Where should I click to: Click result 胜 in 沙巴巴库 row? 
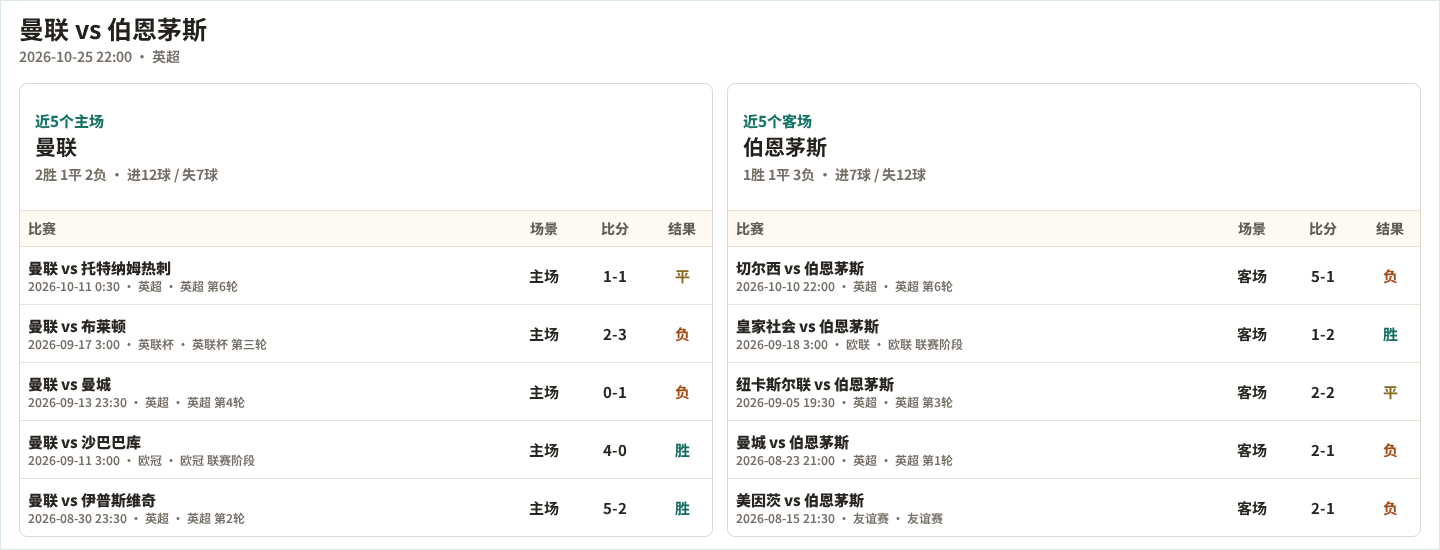coord(682,450)
